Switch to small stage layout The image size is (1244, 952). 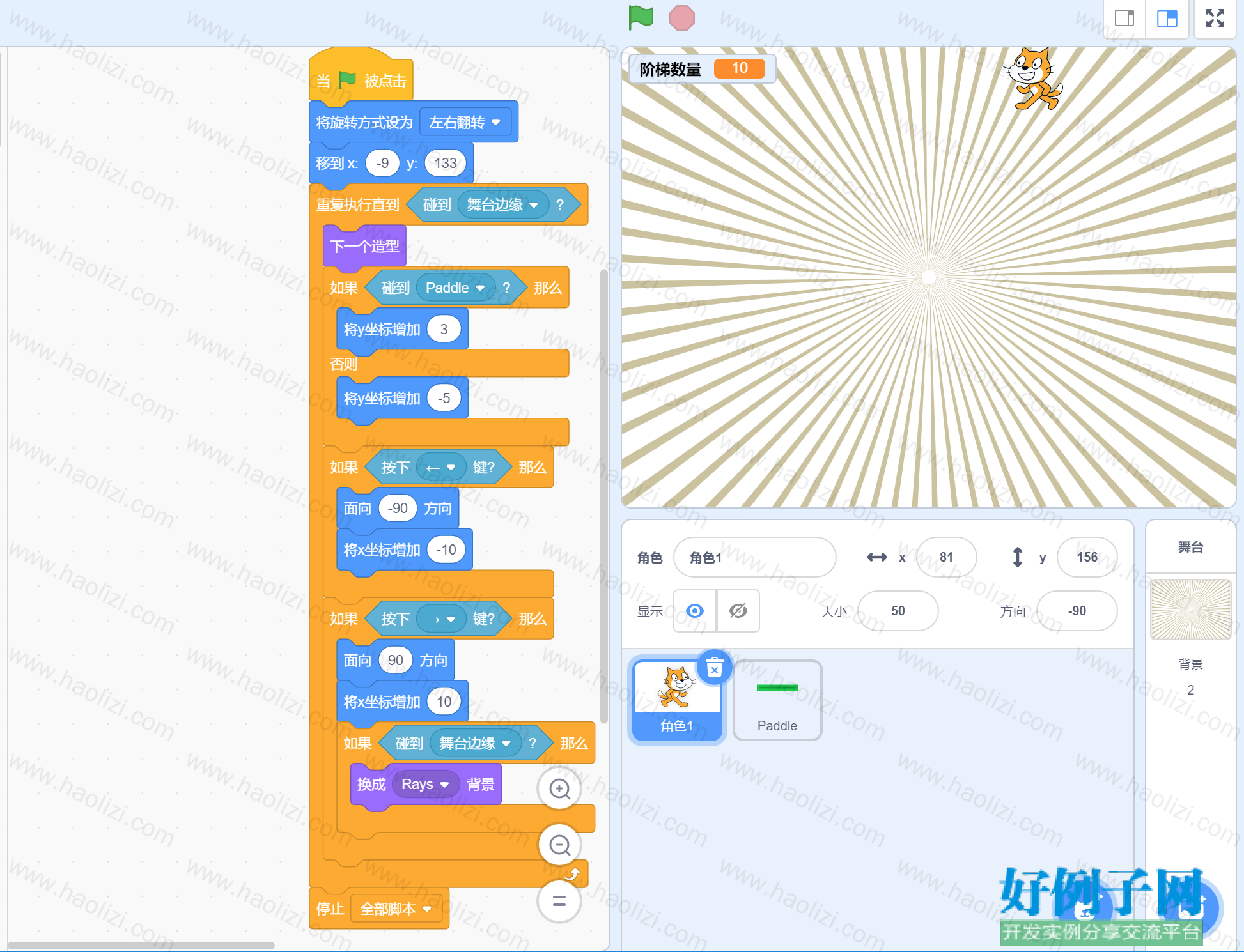(1124, 18)
